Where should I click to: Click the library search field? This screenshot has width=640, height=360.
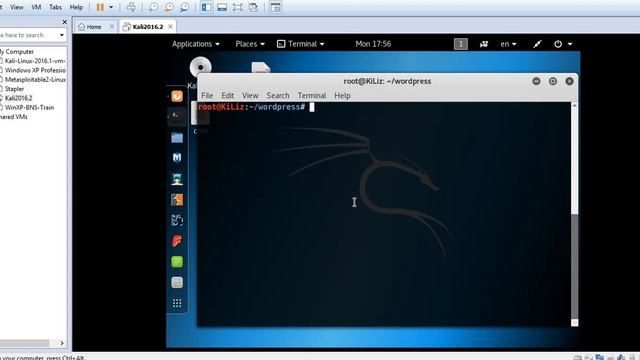[28, 35]
